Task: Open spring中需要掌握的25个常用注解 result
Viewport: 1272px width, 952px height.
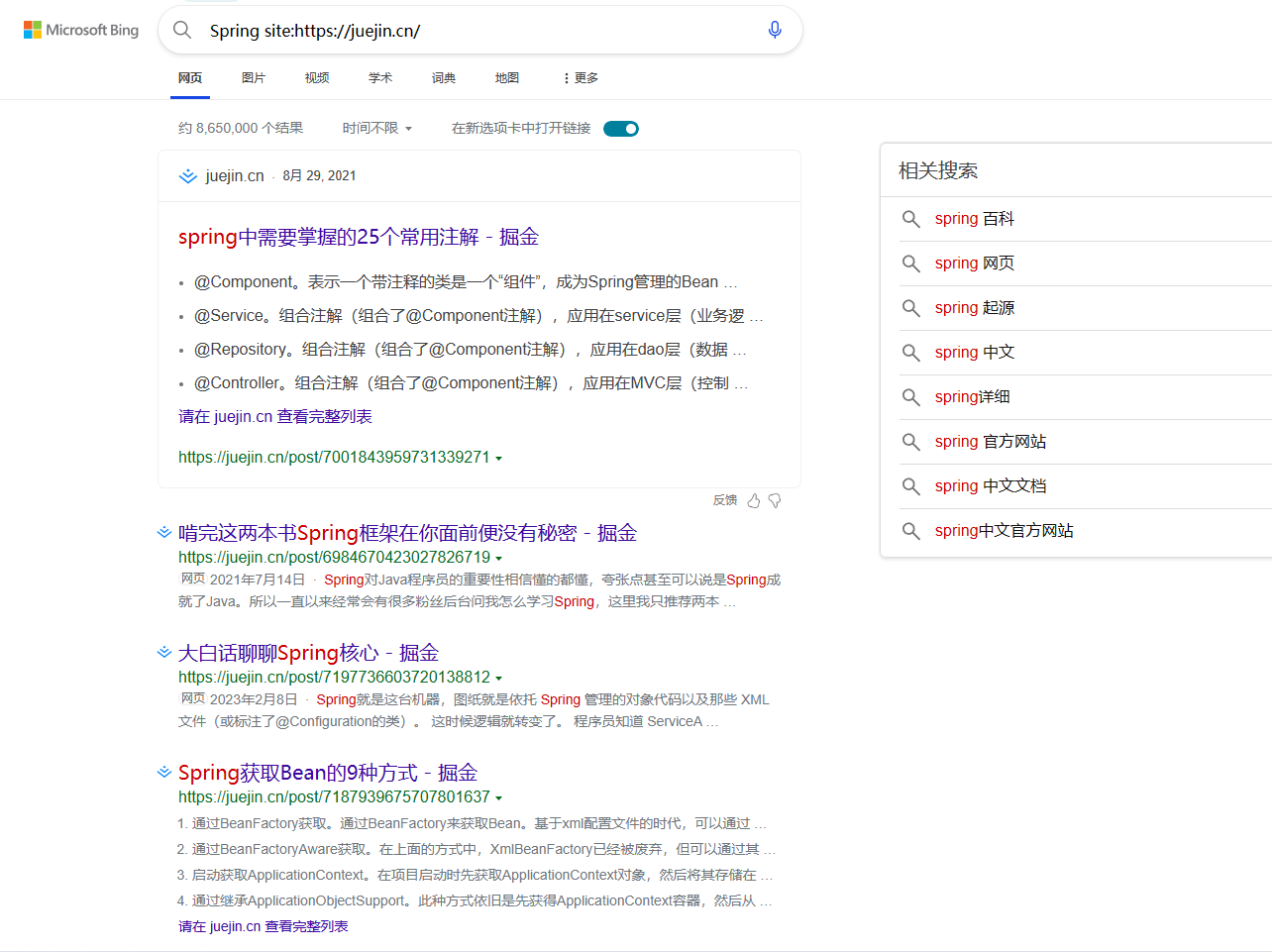Action: click(359, 237)
